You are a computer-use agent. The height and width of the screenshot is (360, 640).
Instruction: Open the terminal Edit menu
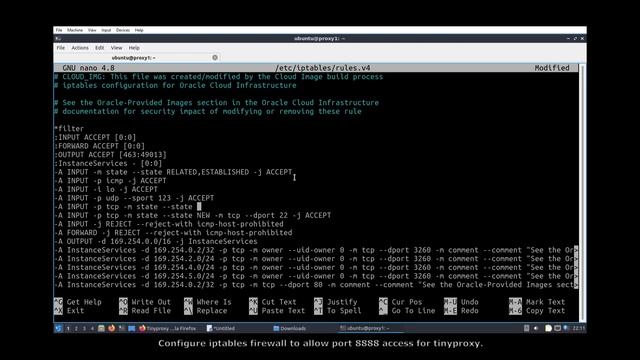pyautogui.click(x=100, y=48)
